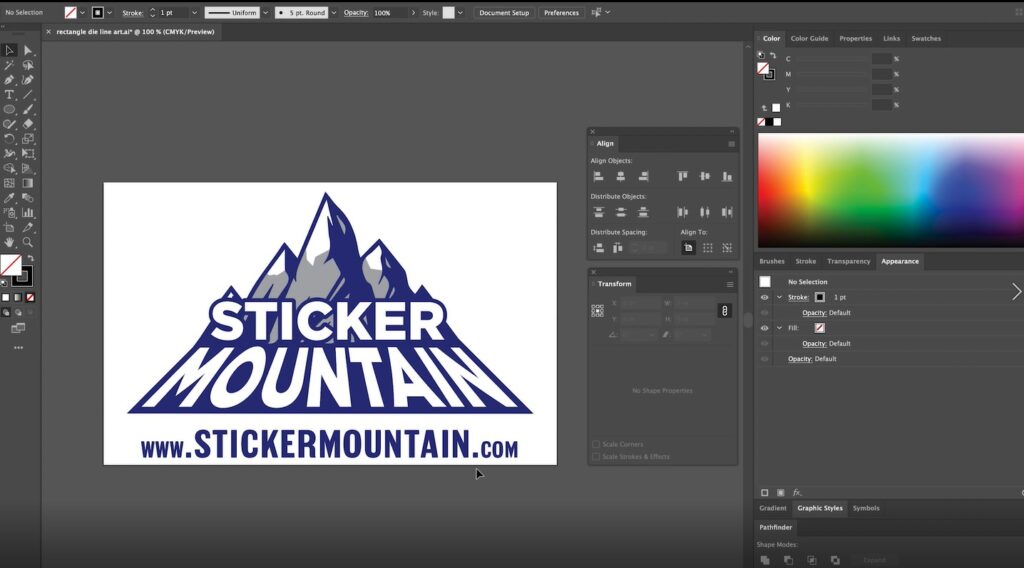This screenshot has width=1024, height=568.
Task: Select the Pen tool
Action: 9,80
